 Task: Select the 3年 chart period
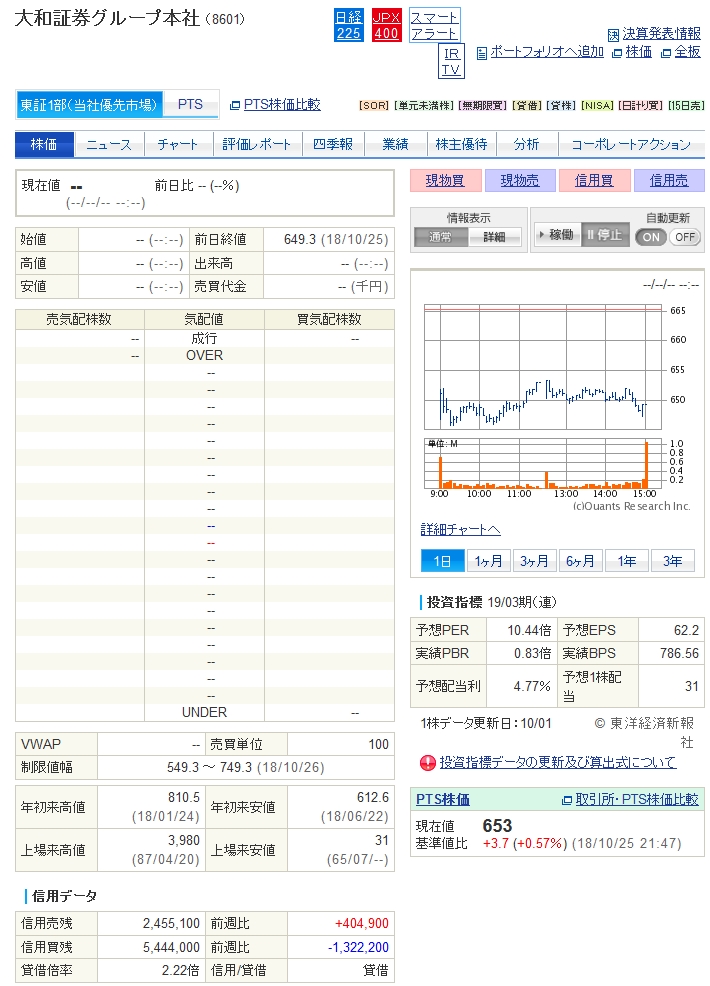pyautogui.click(x=672, y=561)
